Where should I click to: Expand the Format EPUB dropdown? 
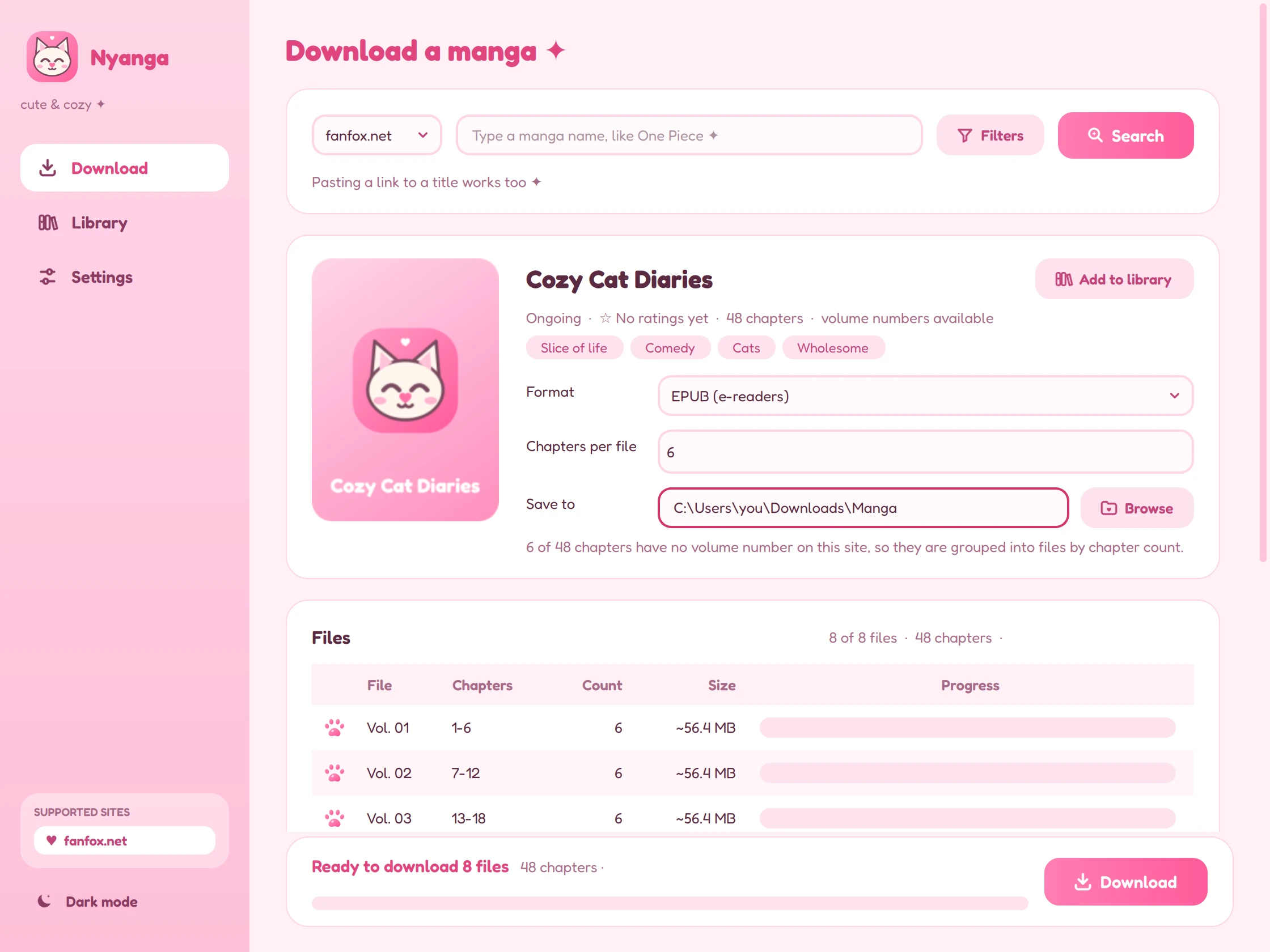pos(925,396)
